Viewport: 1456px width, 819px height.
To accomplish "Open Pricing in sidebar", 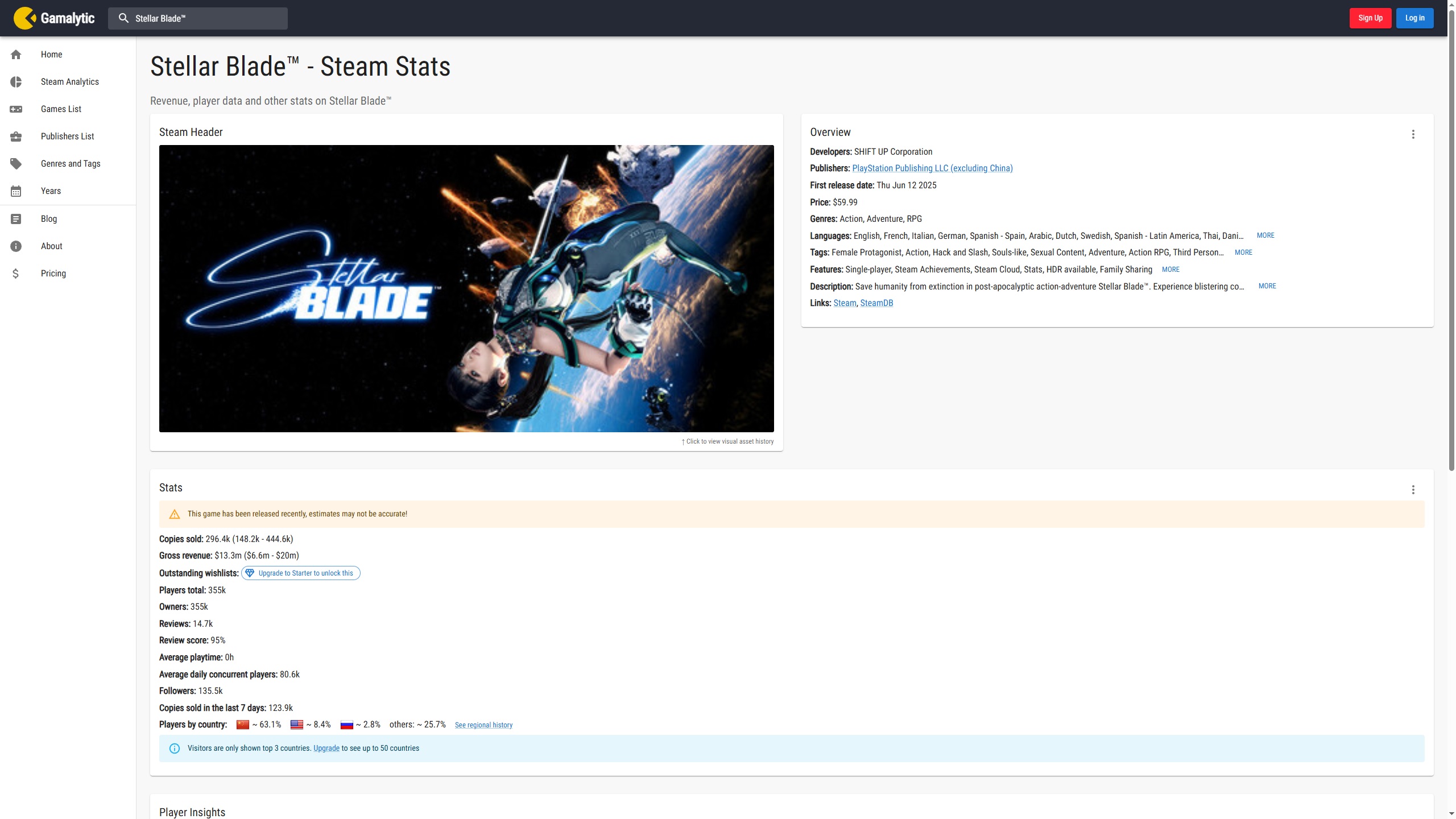I will (x=68, y=274).
